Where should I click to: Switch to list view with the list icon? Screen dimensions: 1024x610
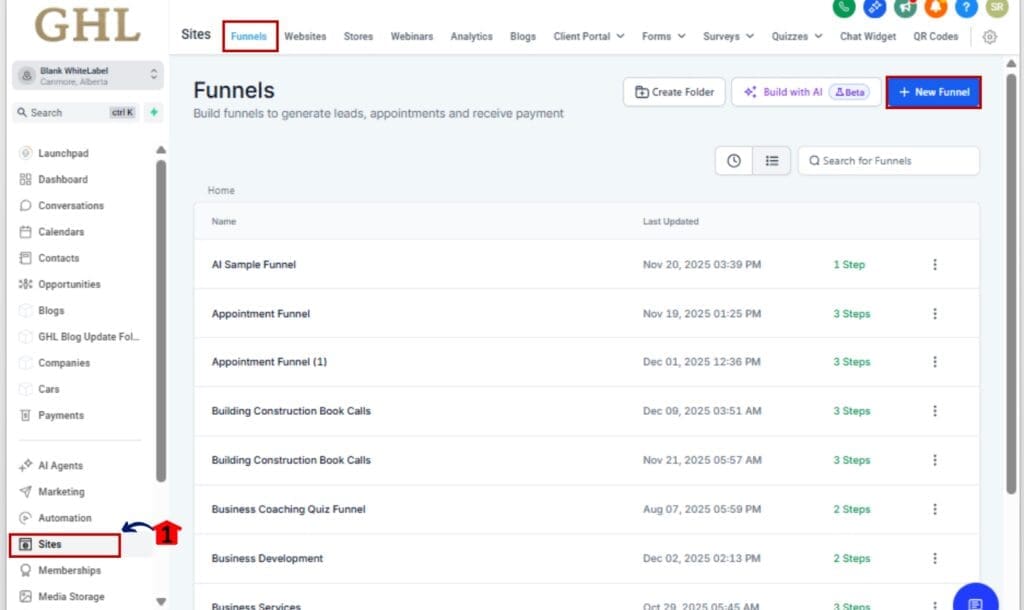pos(773,160)
